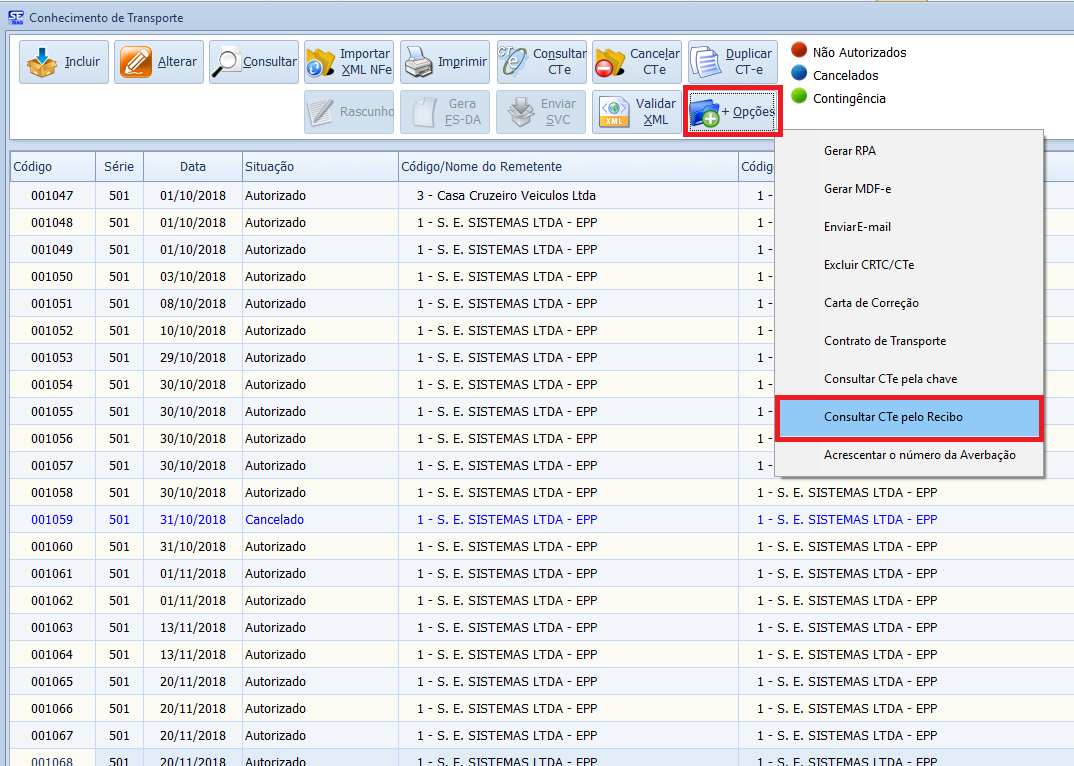Click the Imprimir printer icon
The width and height of the screenshot is (1074, 766).
pyautogui.click(x=418, y=62)
